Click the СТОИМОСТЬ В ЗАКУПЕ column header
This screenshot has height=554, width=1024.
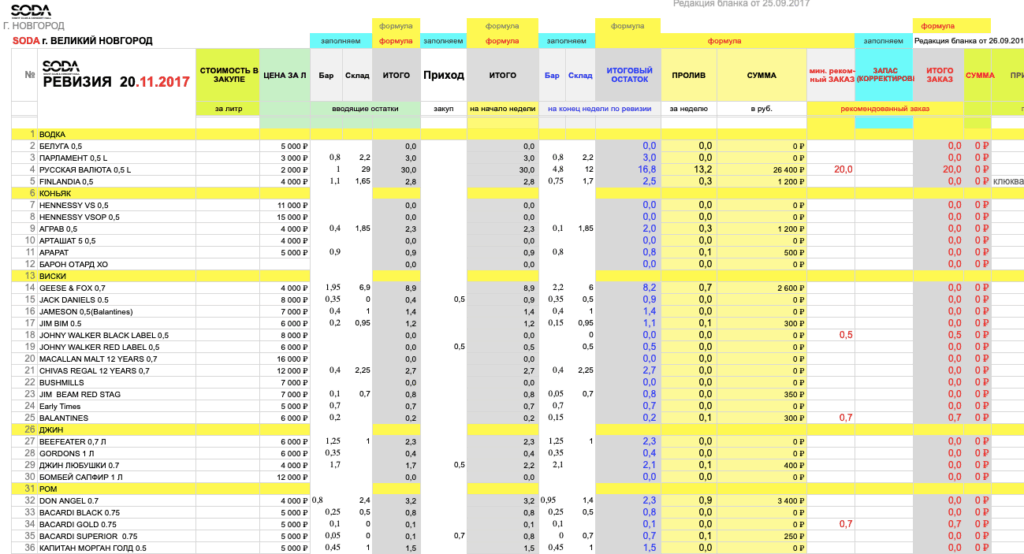pyautogui.click(x=228, y=75)
